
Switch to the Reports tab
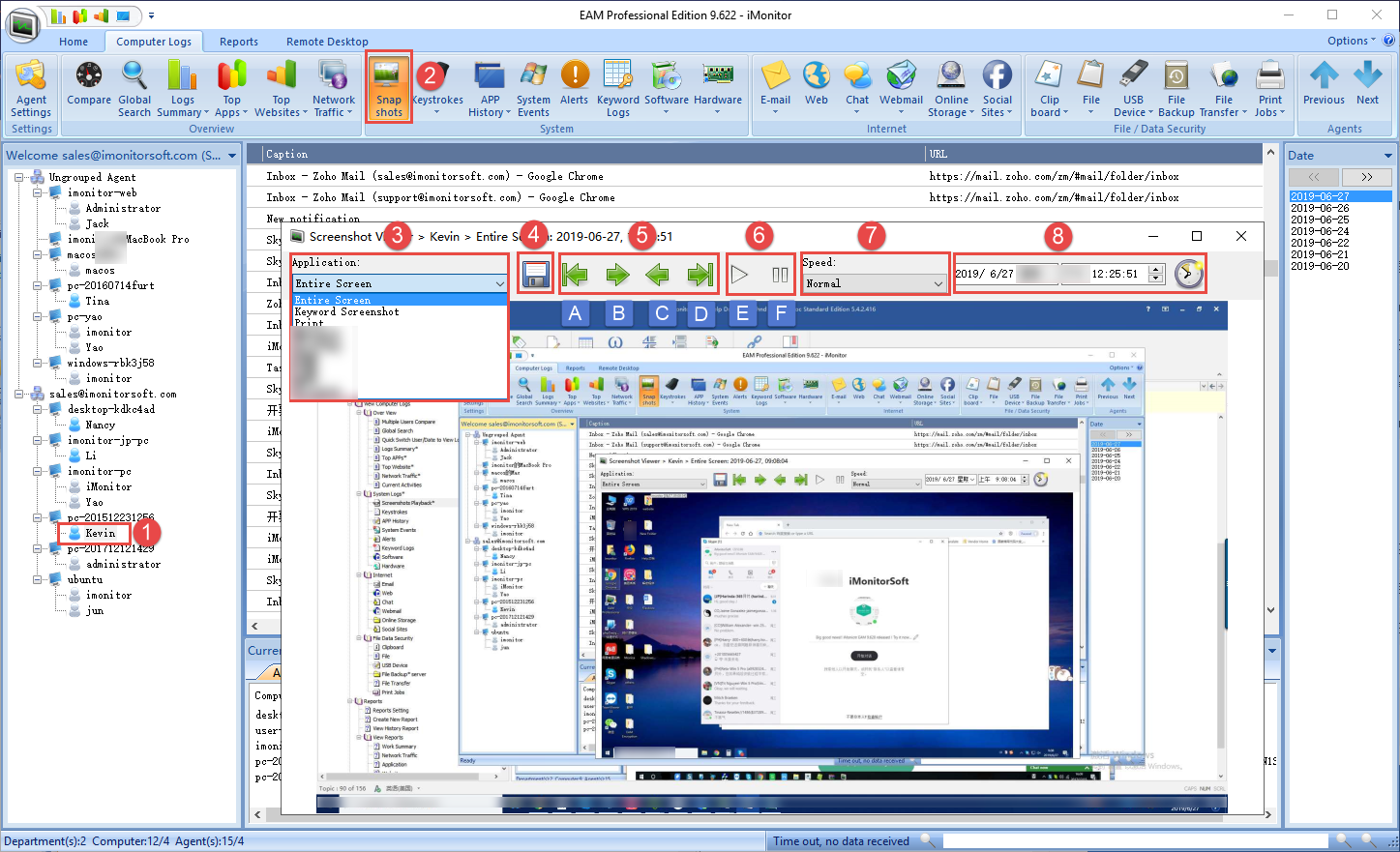pyautogui.click(x=238, y=42)
